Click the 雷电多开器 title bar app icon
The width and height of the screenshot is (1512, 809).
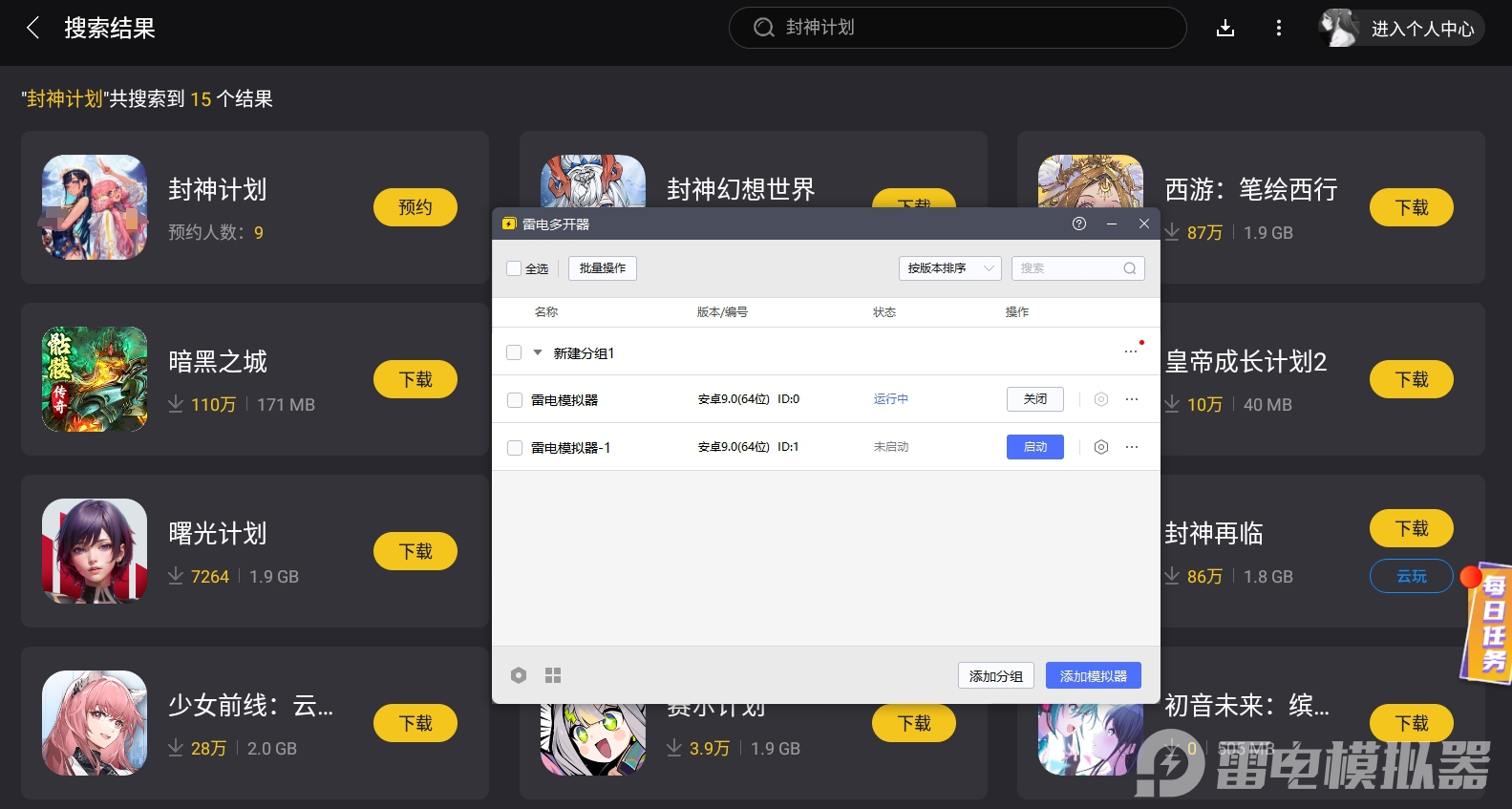(509, 224)
